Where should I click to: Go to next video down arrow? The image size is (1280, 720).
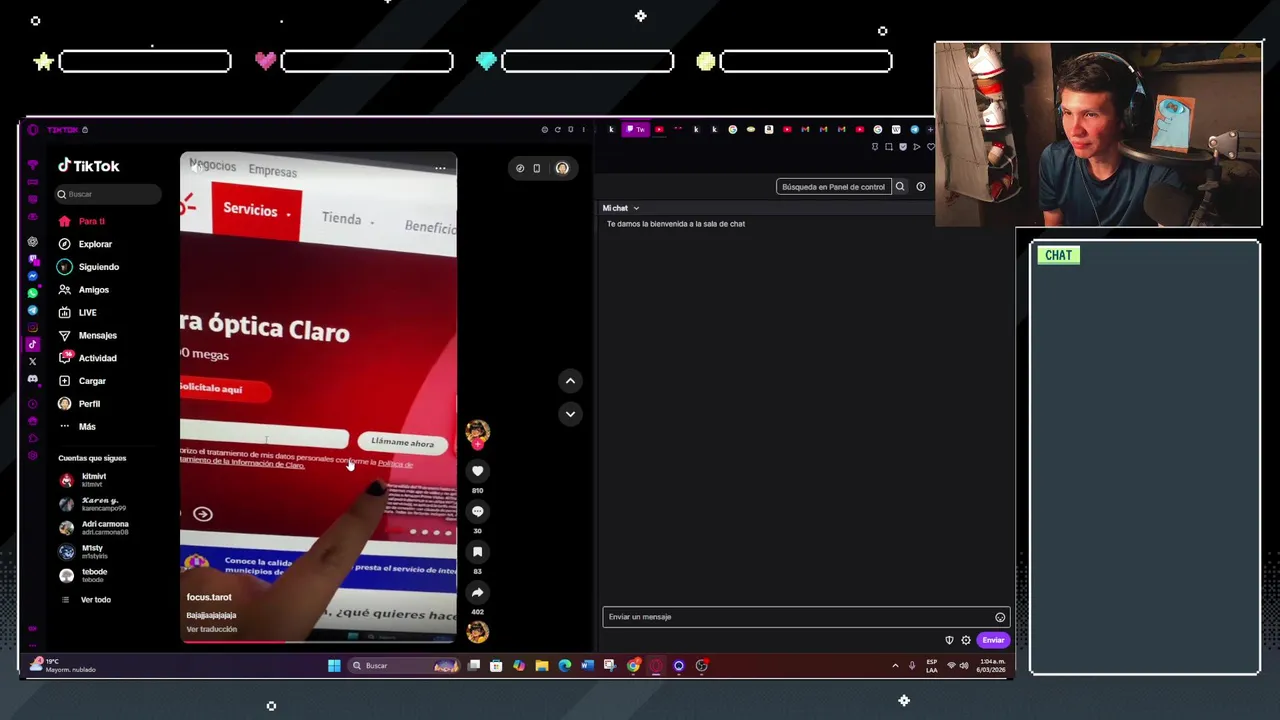[x=570, y=414]
